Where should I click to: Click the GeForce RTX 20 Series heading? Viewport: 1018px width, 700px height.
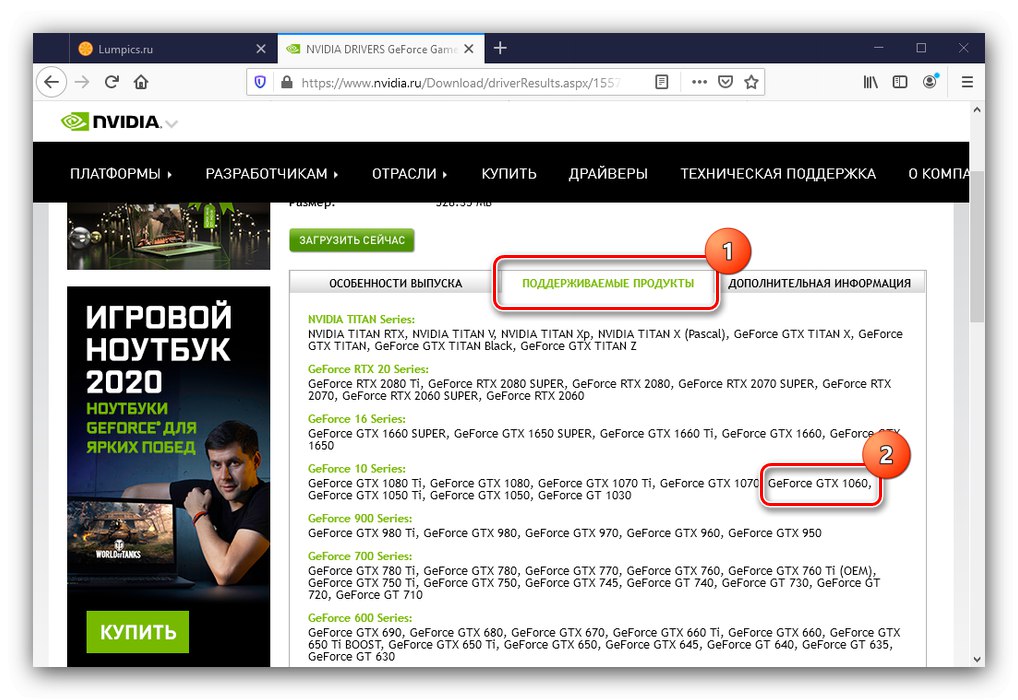pyautogui.click(x=368, y=369)
